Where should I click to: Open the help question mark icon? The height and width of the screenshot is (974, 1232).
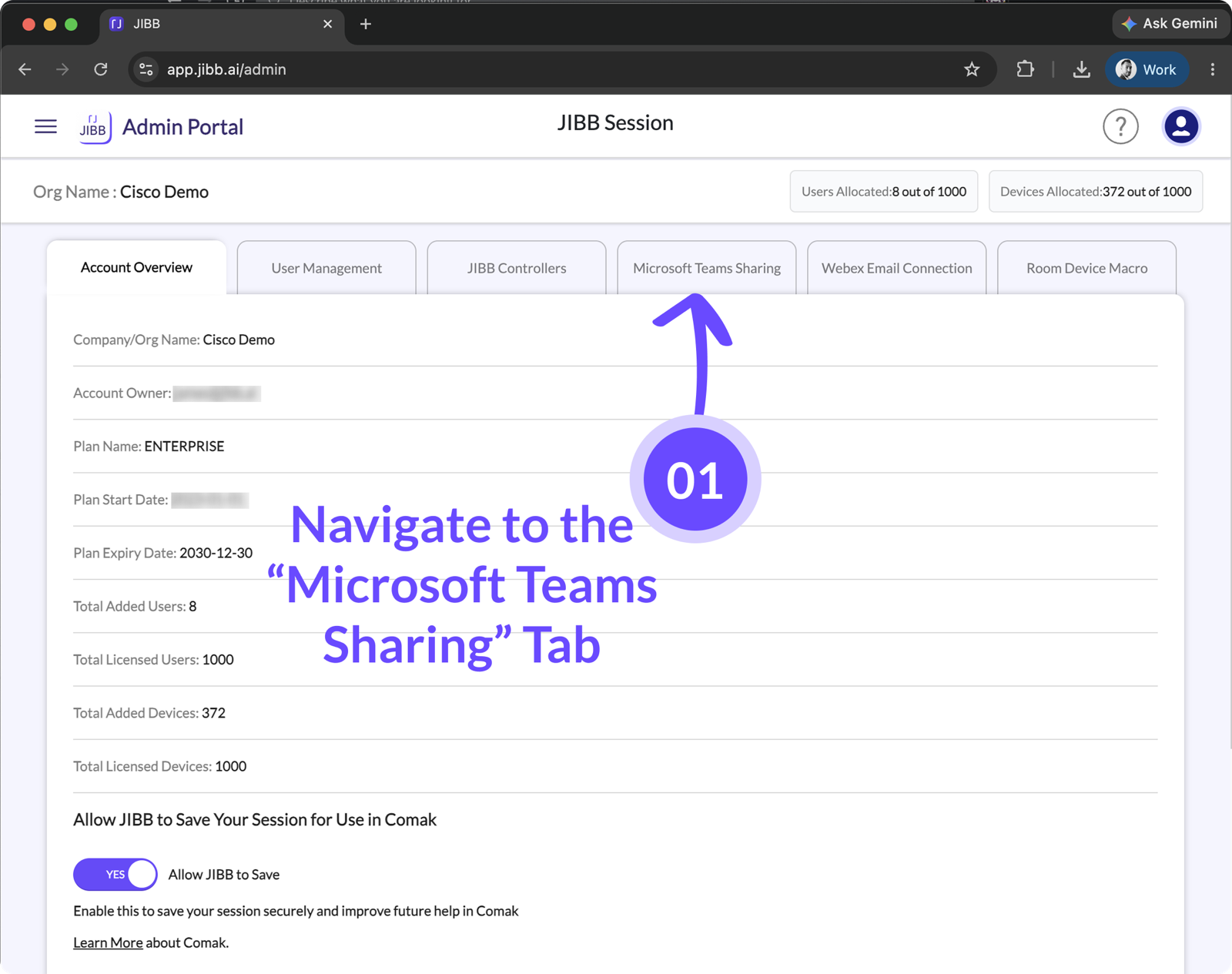click(x=1120, y=126)
